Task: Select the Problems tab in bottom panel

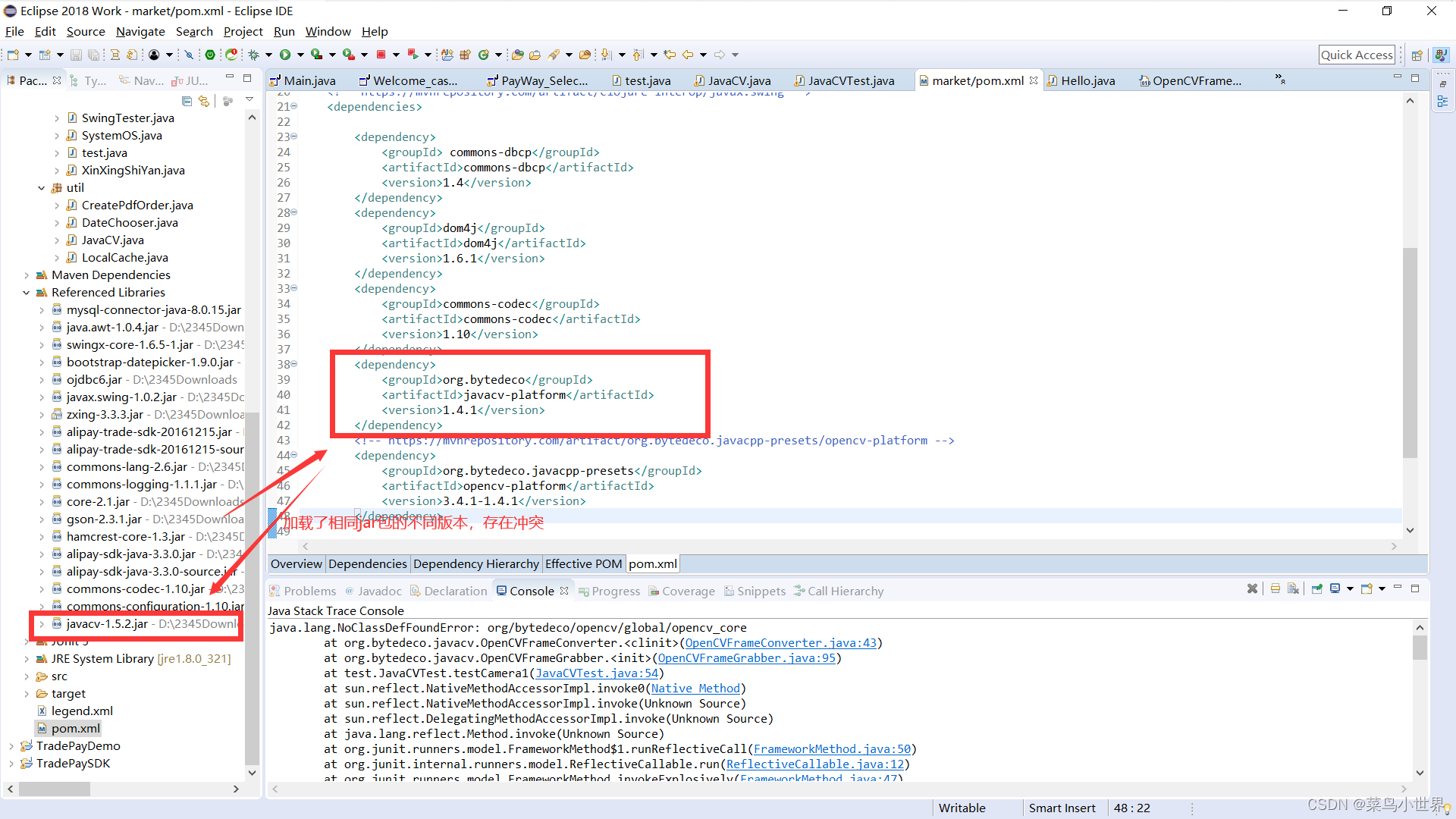Action: click(x=310, y=591)
